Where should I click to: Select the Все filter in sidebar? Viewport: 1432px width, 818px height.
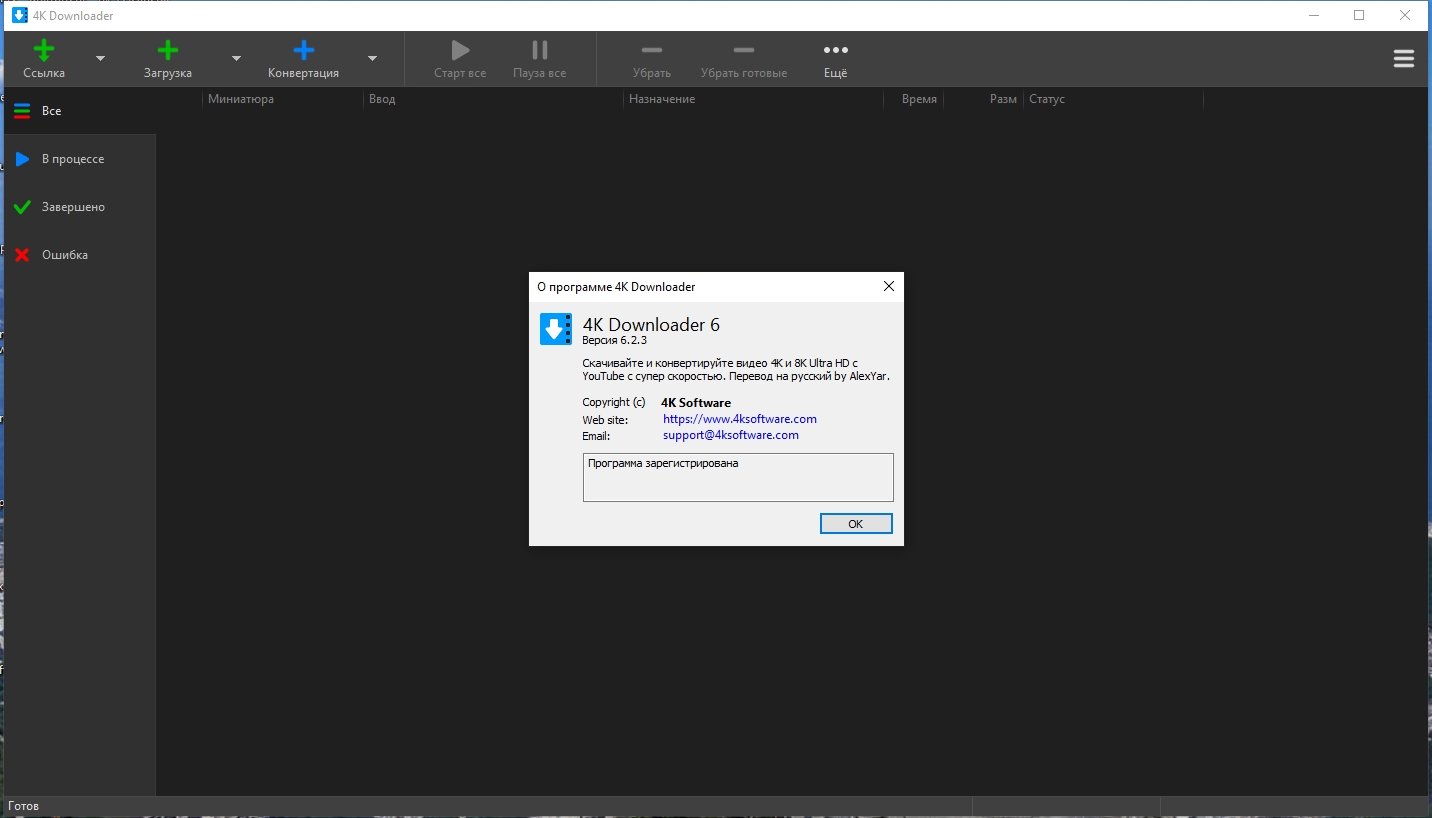pyautogui.click(x=80, y=111)
